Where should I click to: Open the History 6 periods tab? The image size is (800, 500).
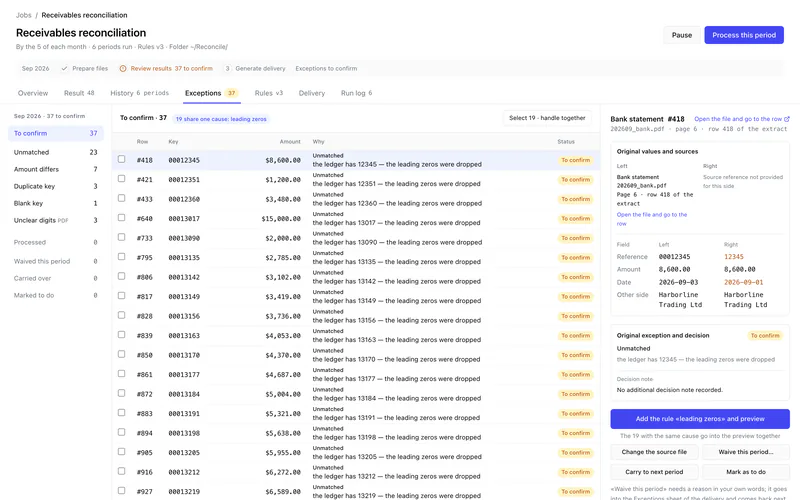click(139, 93)
